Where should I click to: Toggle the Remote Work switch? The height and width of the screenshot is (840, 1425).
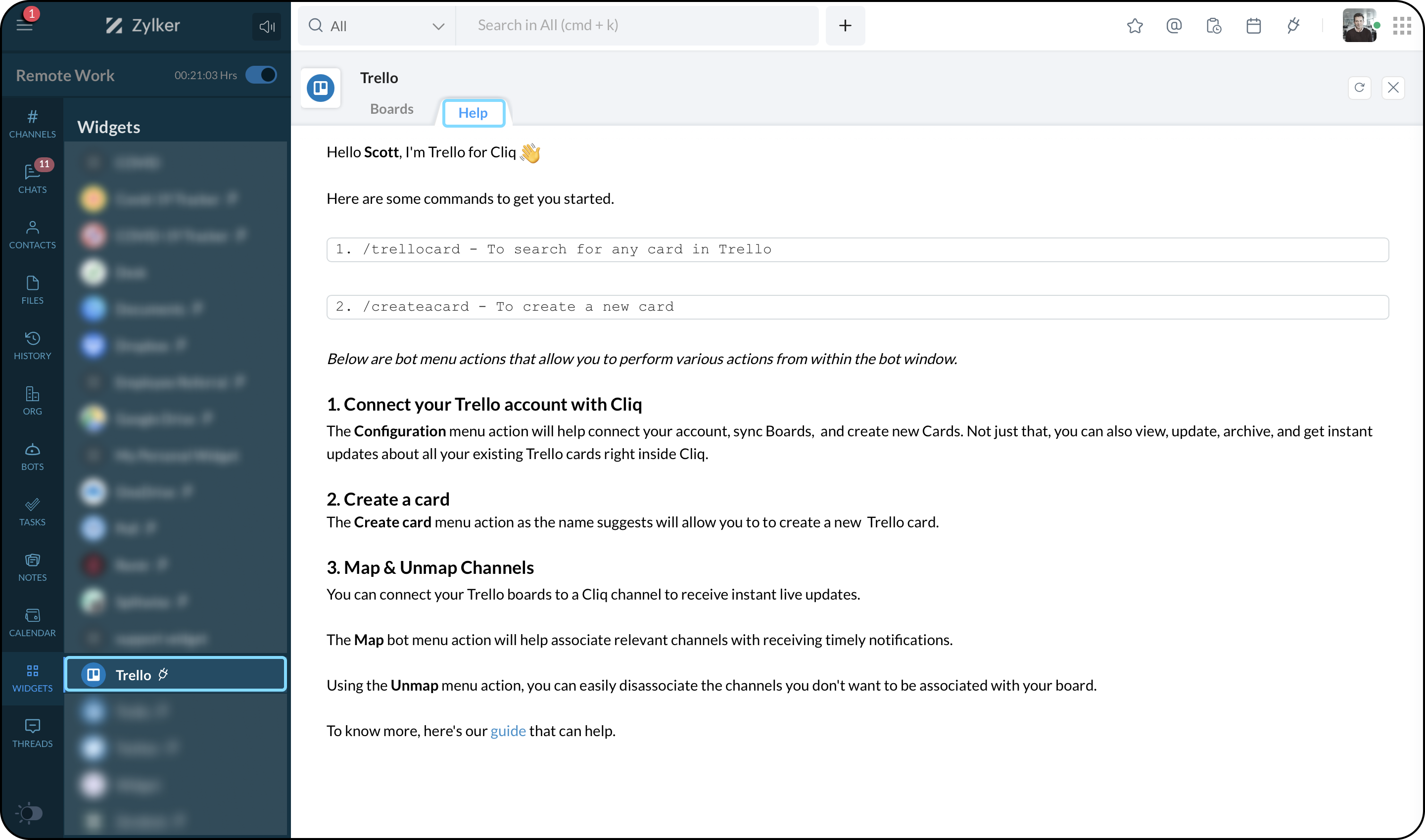261,75
